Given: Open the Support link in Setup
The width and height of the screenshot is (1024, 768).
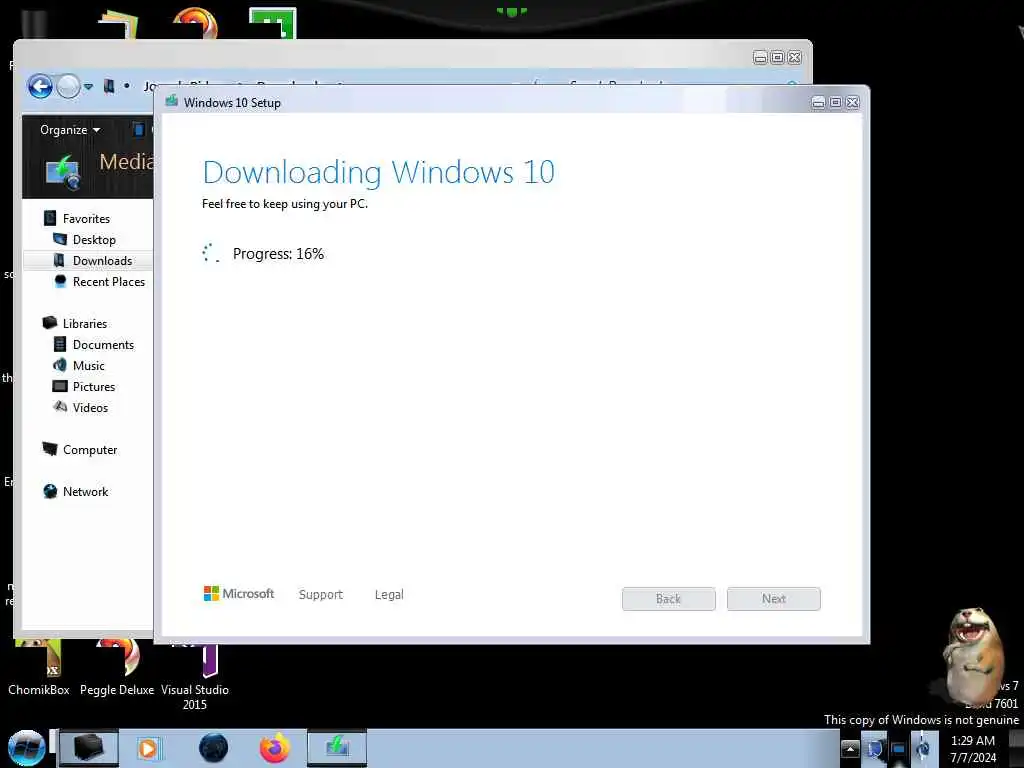Looking at the screenshot, I should click(x=321, y=595).
